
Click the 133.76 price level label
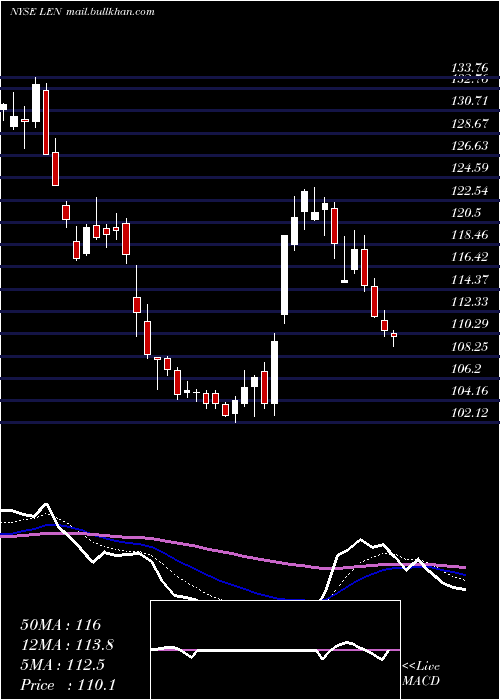[x=469, y=68]
